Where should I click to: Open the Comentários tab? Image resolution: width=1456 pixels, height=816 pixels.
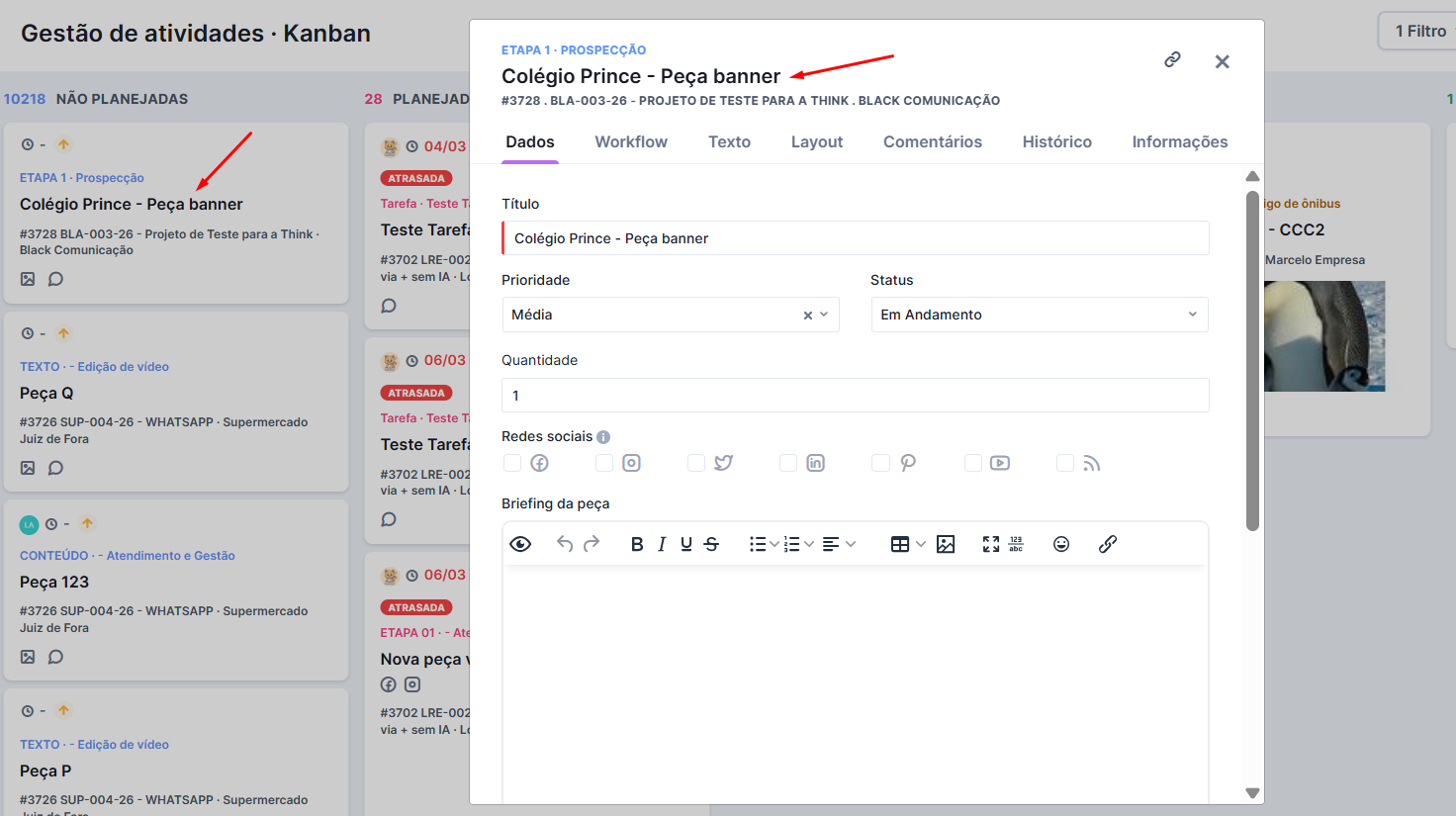933,141
